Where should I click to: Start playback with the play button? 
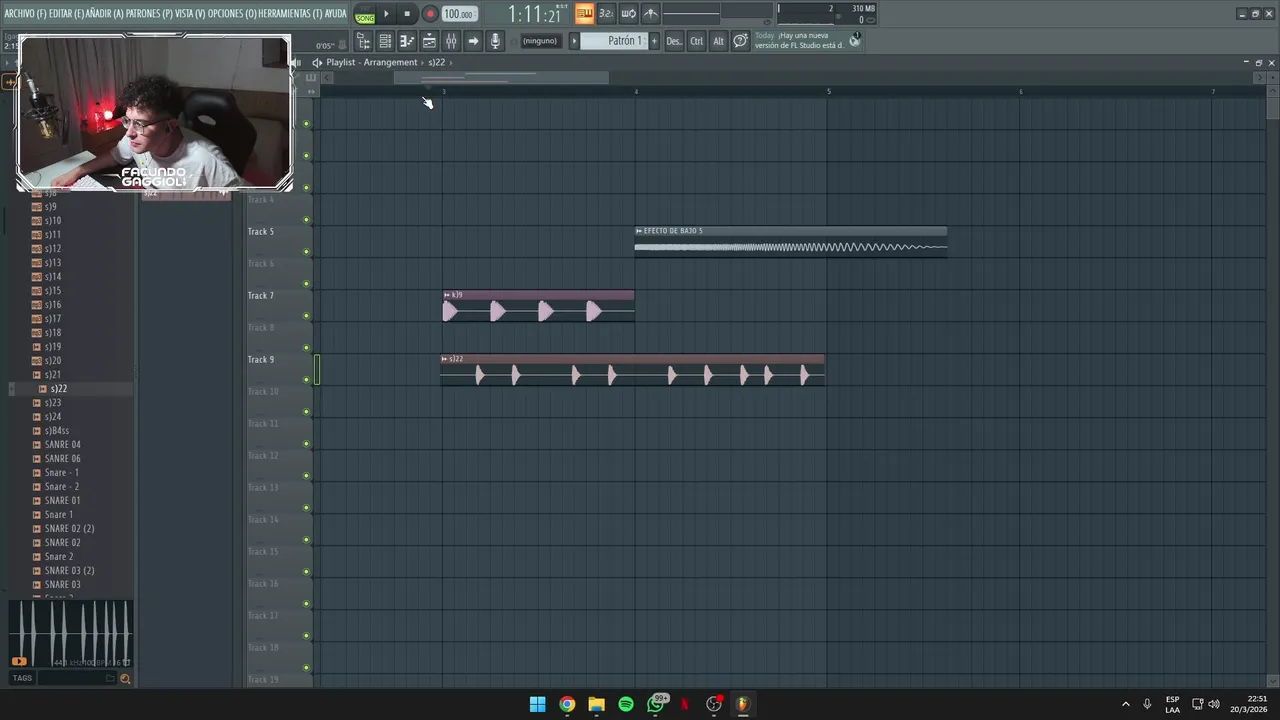(x=386, y=14)
